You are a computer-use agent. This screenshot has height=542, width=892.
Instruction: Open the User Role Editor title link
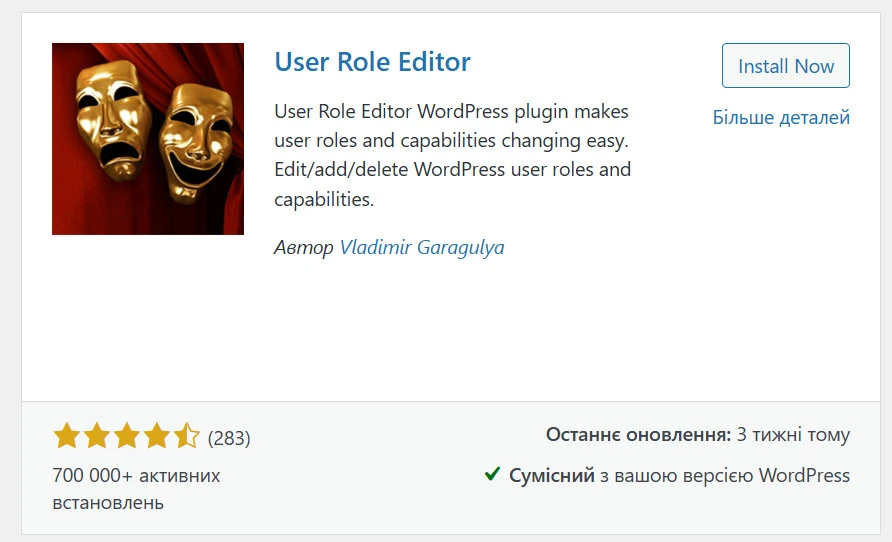tap(373, 61)
